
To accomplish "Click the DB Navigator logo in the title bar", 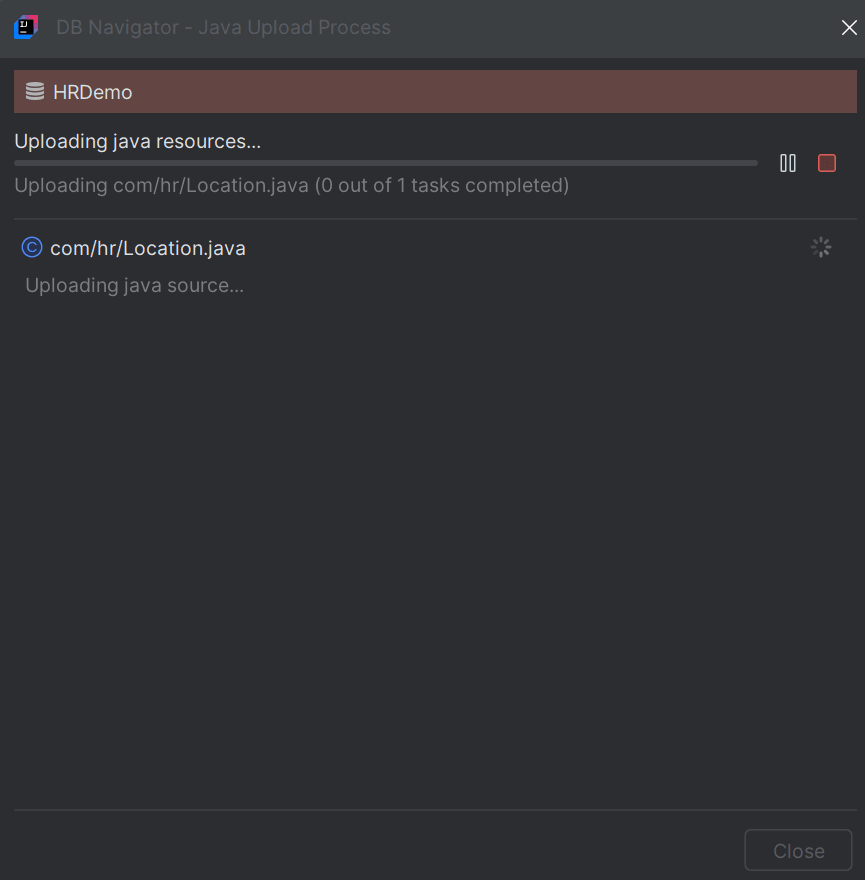I will click(25, 27).
